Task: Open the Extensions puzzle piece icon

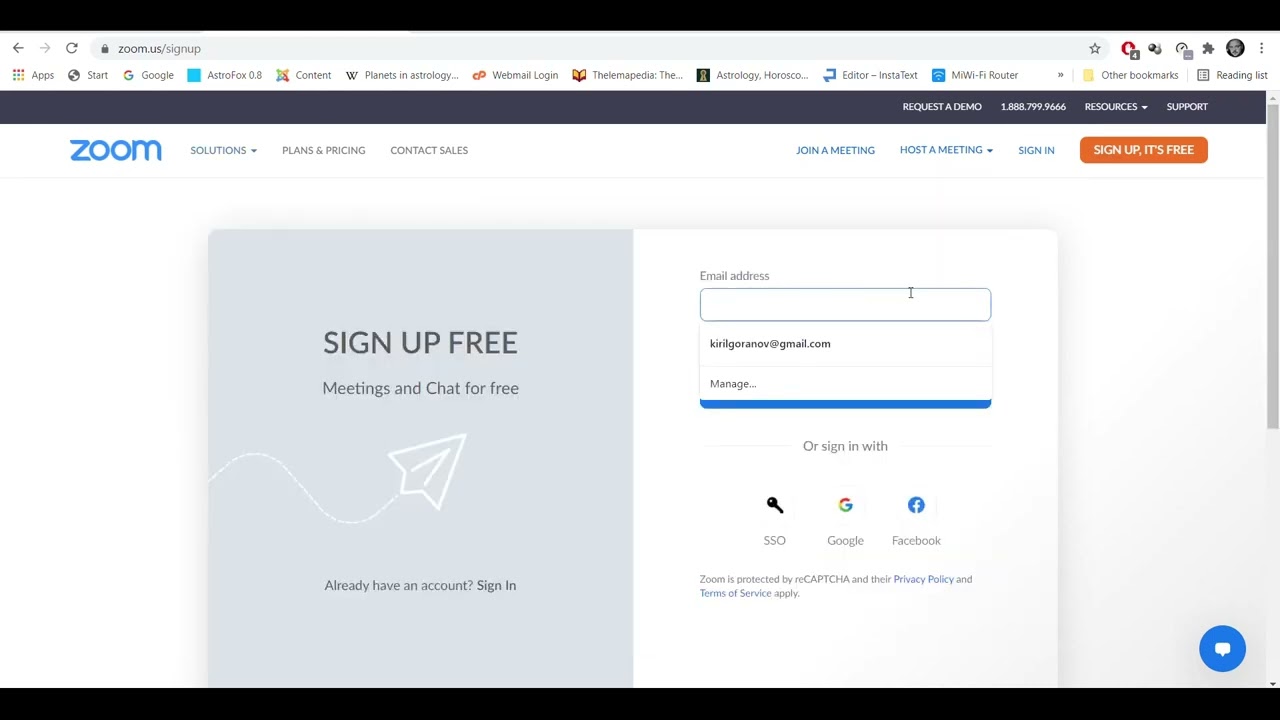Action: click(1208, 48)
